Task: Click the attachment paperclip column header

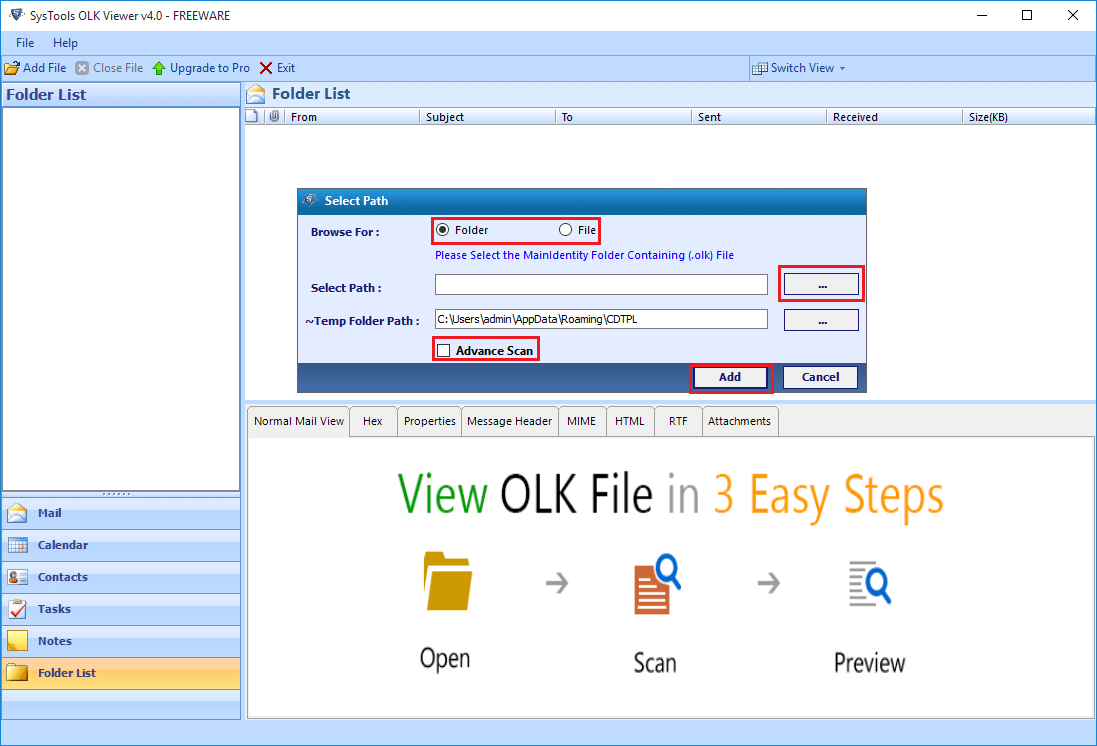Action: tap(274, 116)
